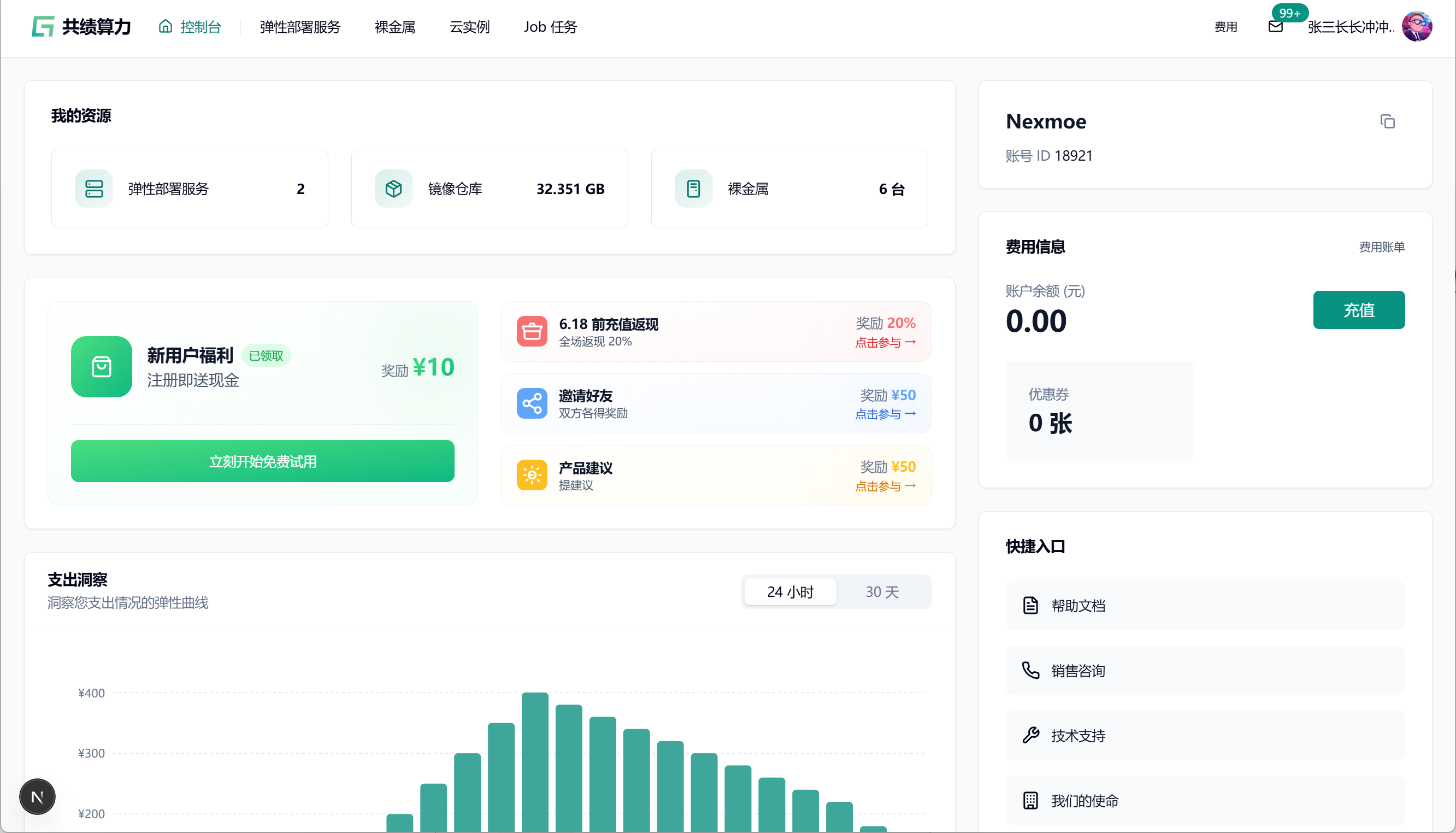Switch chart to 30 天 view
Viewport: 1456px width, 833px height.
click(882, 591)
